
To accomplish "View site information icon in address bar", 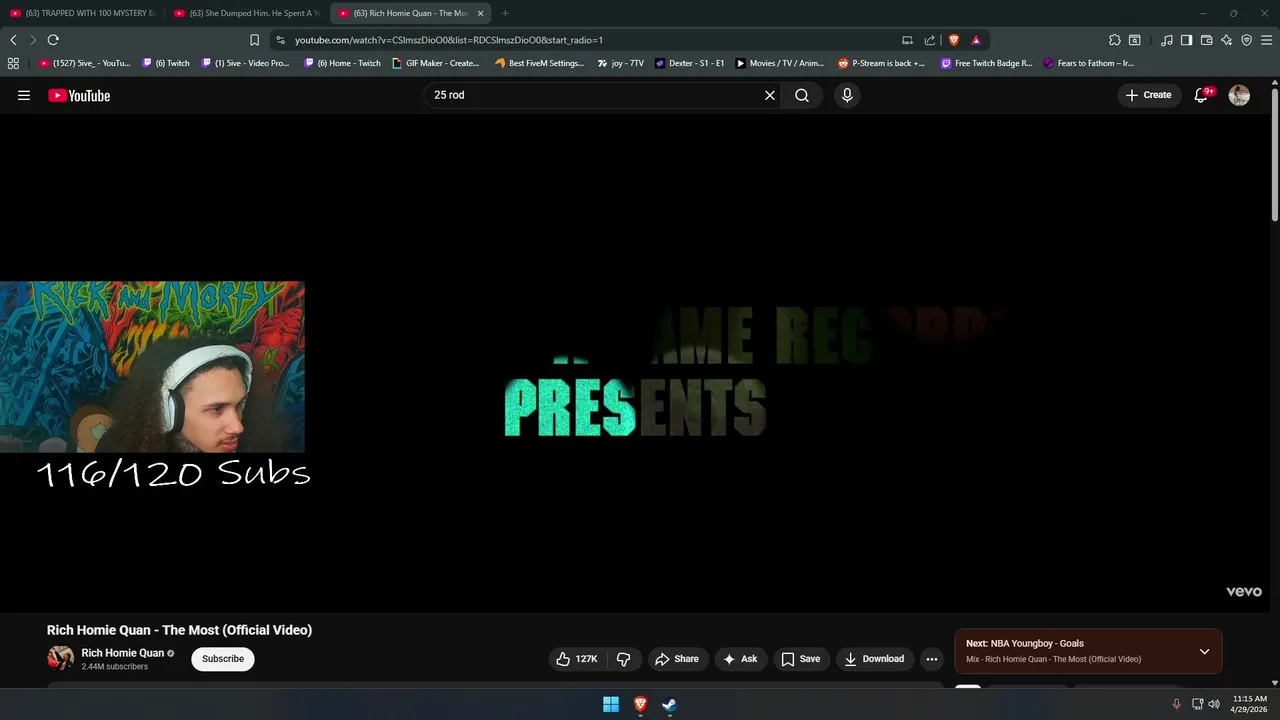I will (x=281, y=40).
